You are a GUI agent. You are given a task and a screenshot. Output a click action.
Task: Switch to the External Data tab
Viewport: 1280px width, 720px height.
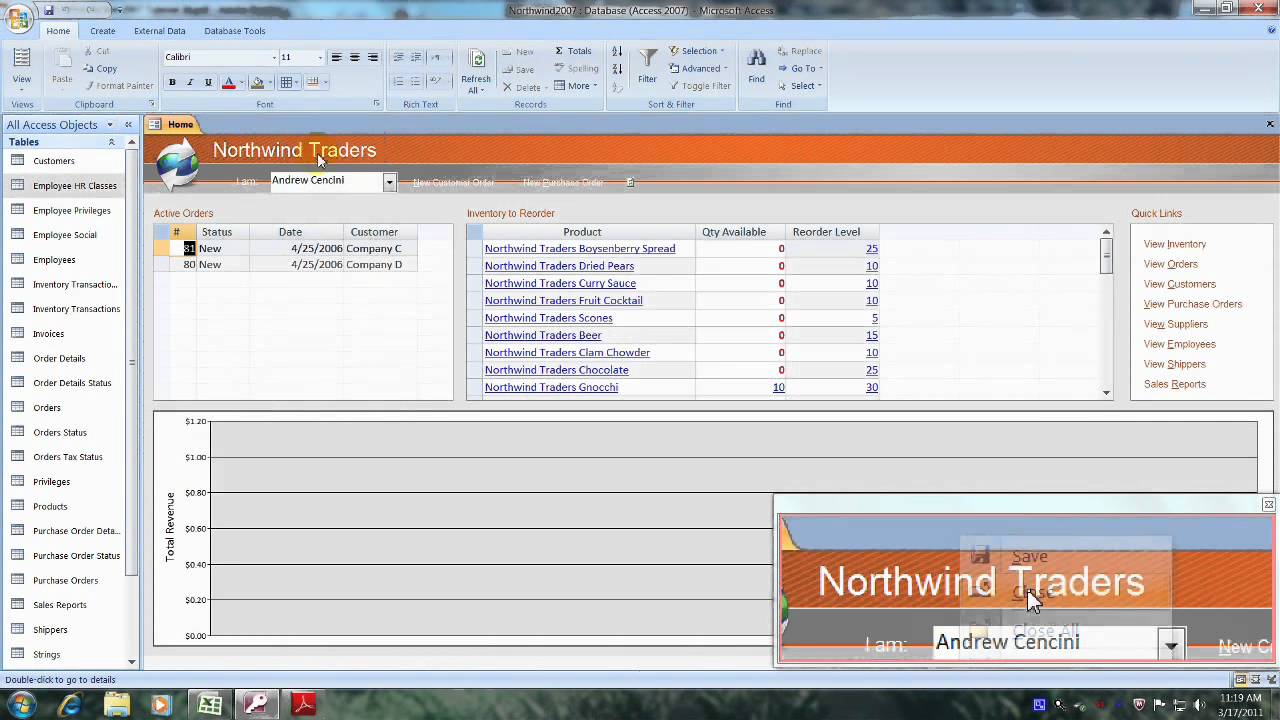(x=159, y=31)
